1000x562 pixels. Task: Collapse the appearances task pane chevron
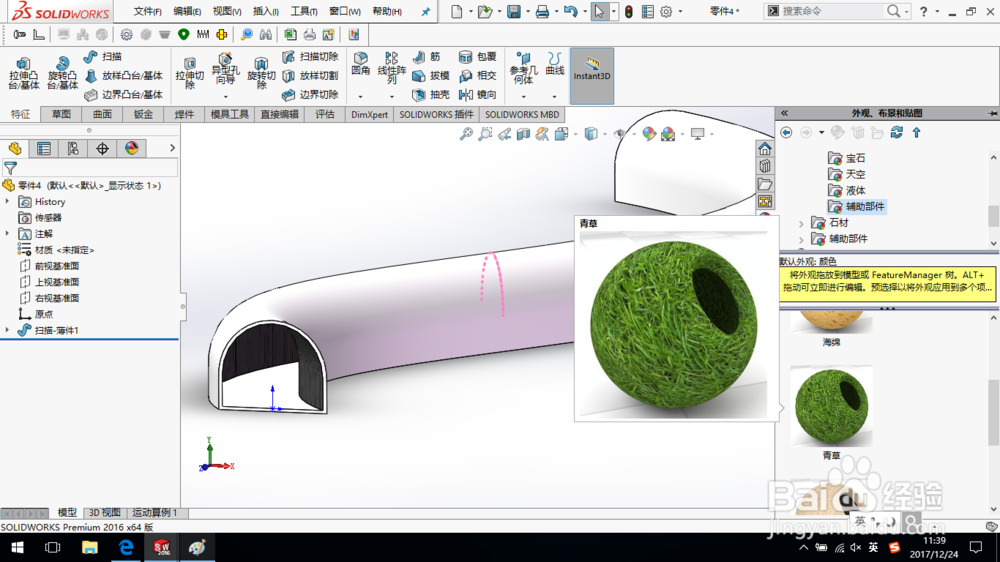pyautogui.click(x=784, y=113)
